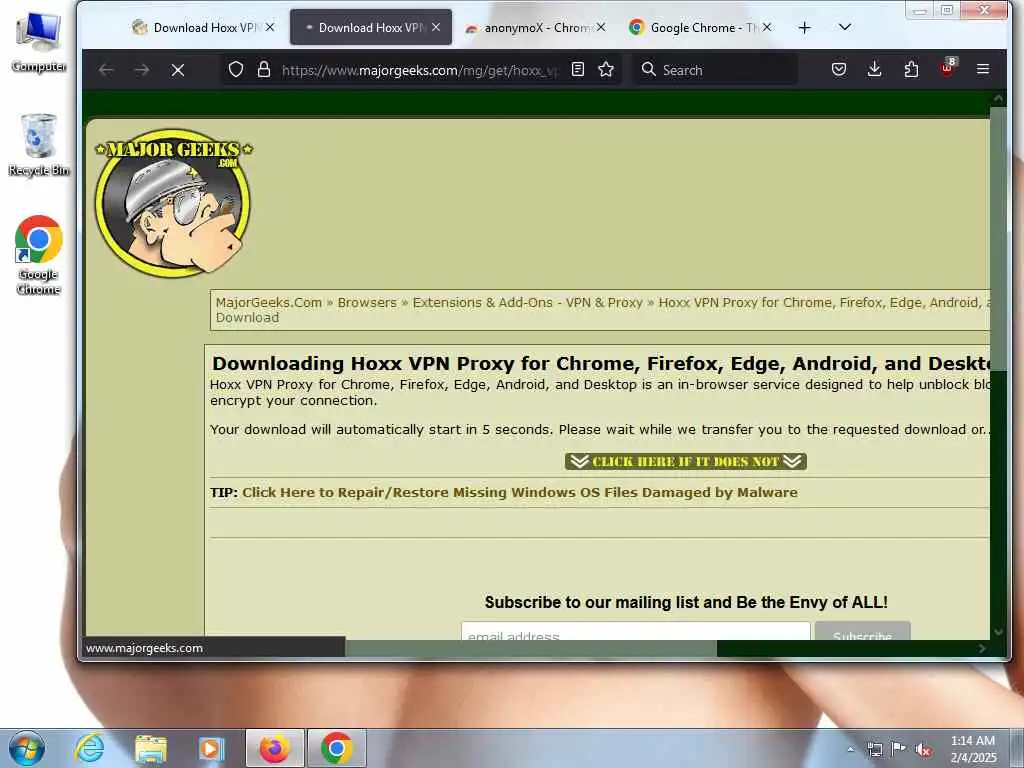Close the anonymoX tab
The height and width of the screenshot is (768, 1024).
tap(601, 27)
